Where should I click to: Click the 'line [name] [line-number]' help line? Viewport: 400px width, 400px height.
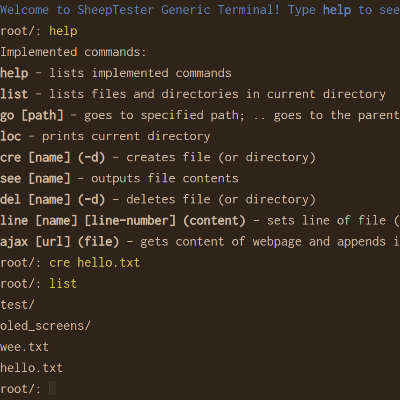(x=200, y=220)
